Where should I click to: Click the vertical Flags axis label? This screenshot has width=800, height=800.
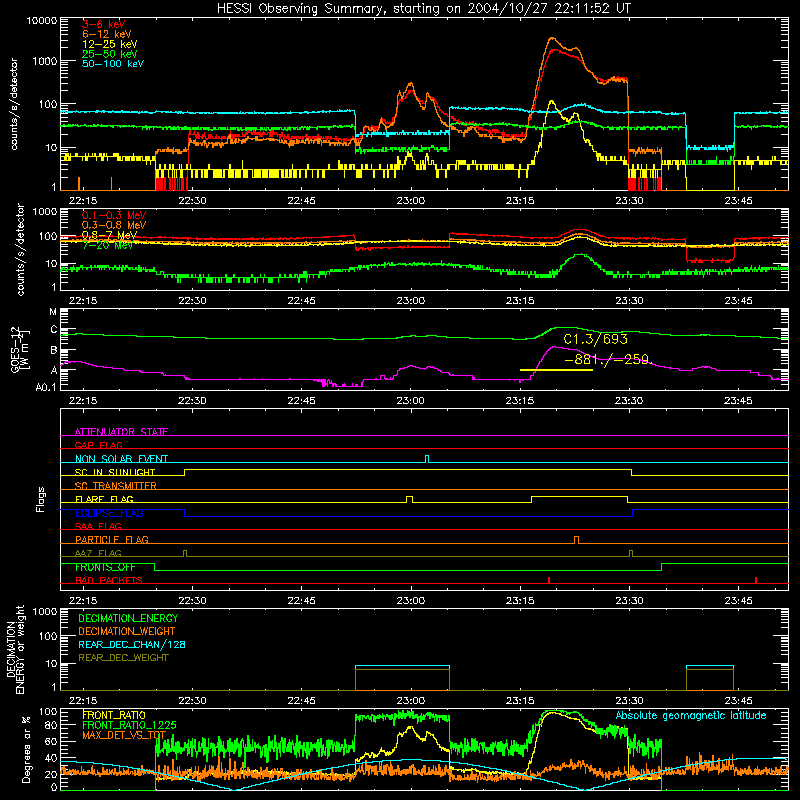[40, 499]
